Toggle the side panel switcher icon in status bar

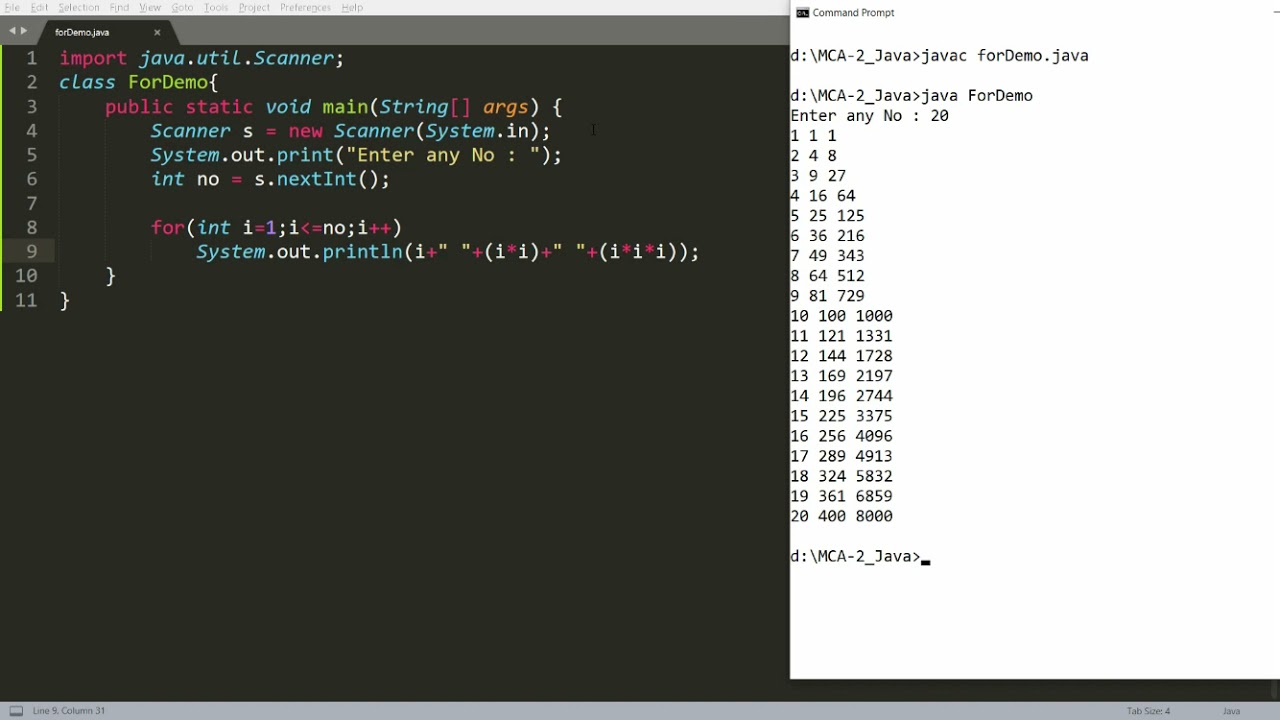click(x=15, y=710)
